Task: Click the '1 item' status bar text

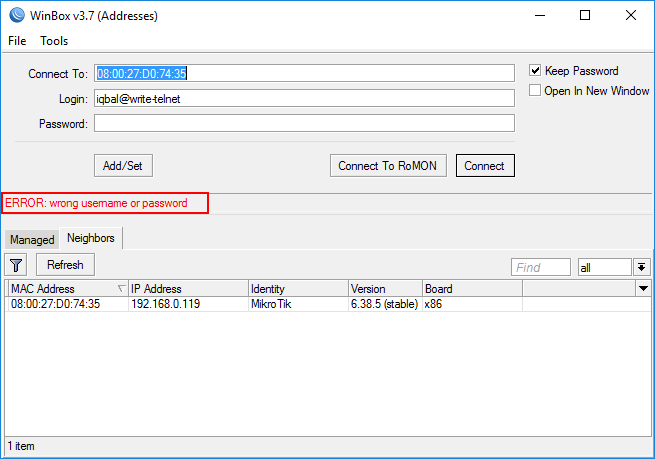Action: (21, 446)
